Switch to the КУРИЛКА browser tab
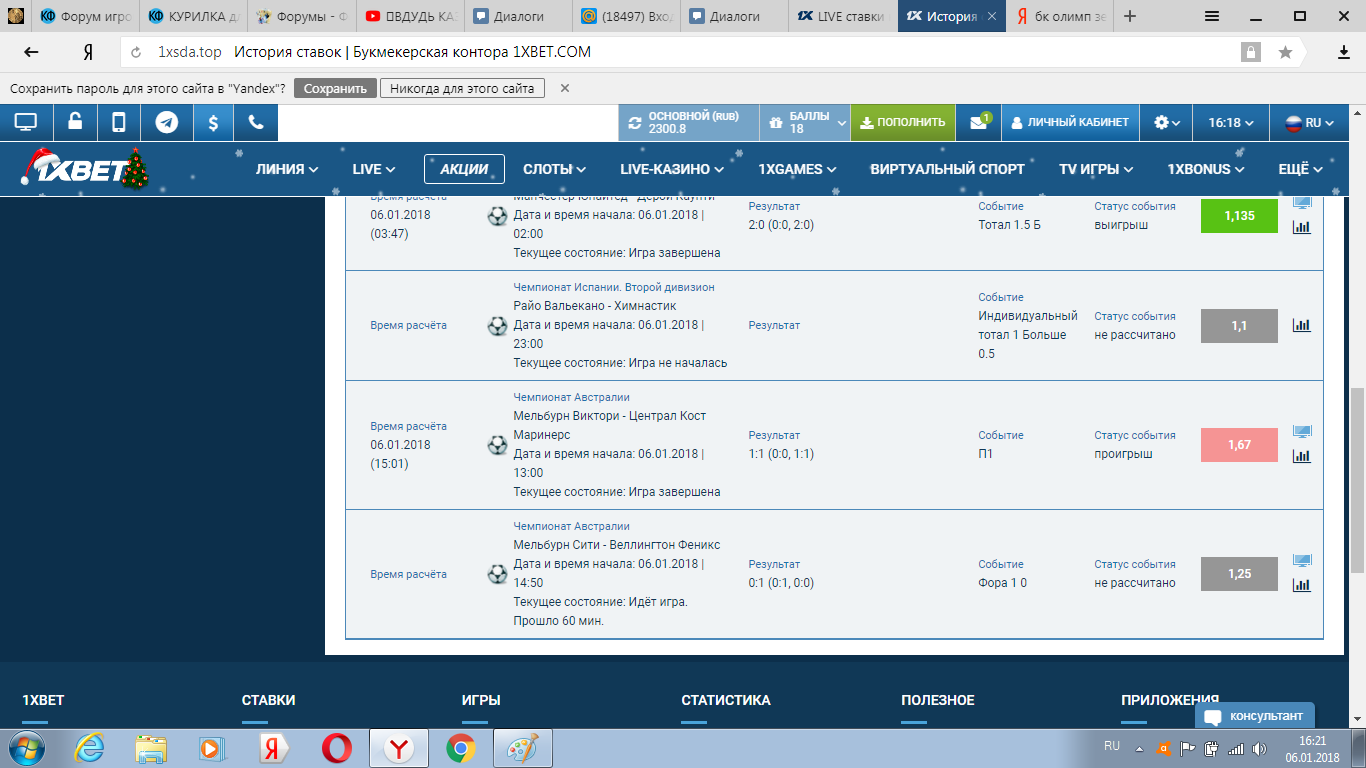Viewport: 1366px width, 768px height. pyautogui.click(x=194, y=16)
